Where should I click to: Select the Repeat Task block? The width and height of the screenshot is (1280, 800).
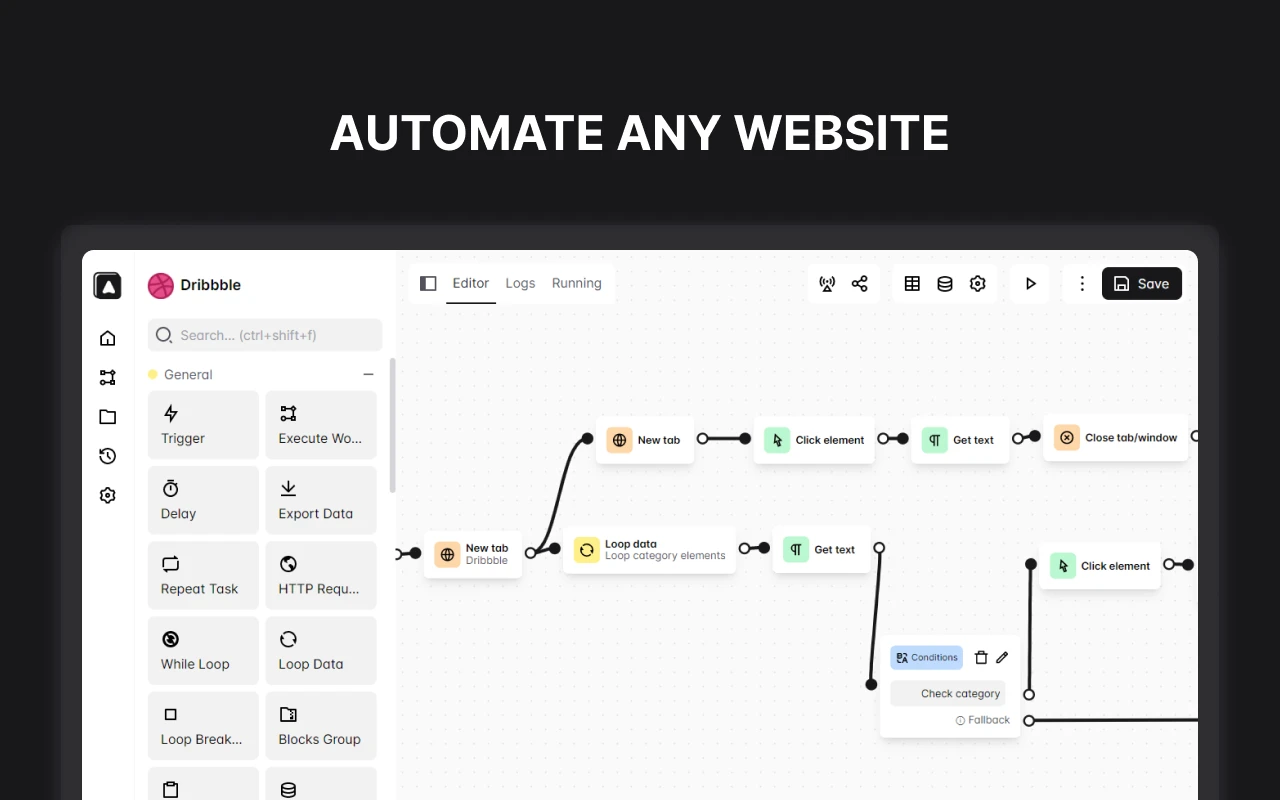click(203, 575)
